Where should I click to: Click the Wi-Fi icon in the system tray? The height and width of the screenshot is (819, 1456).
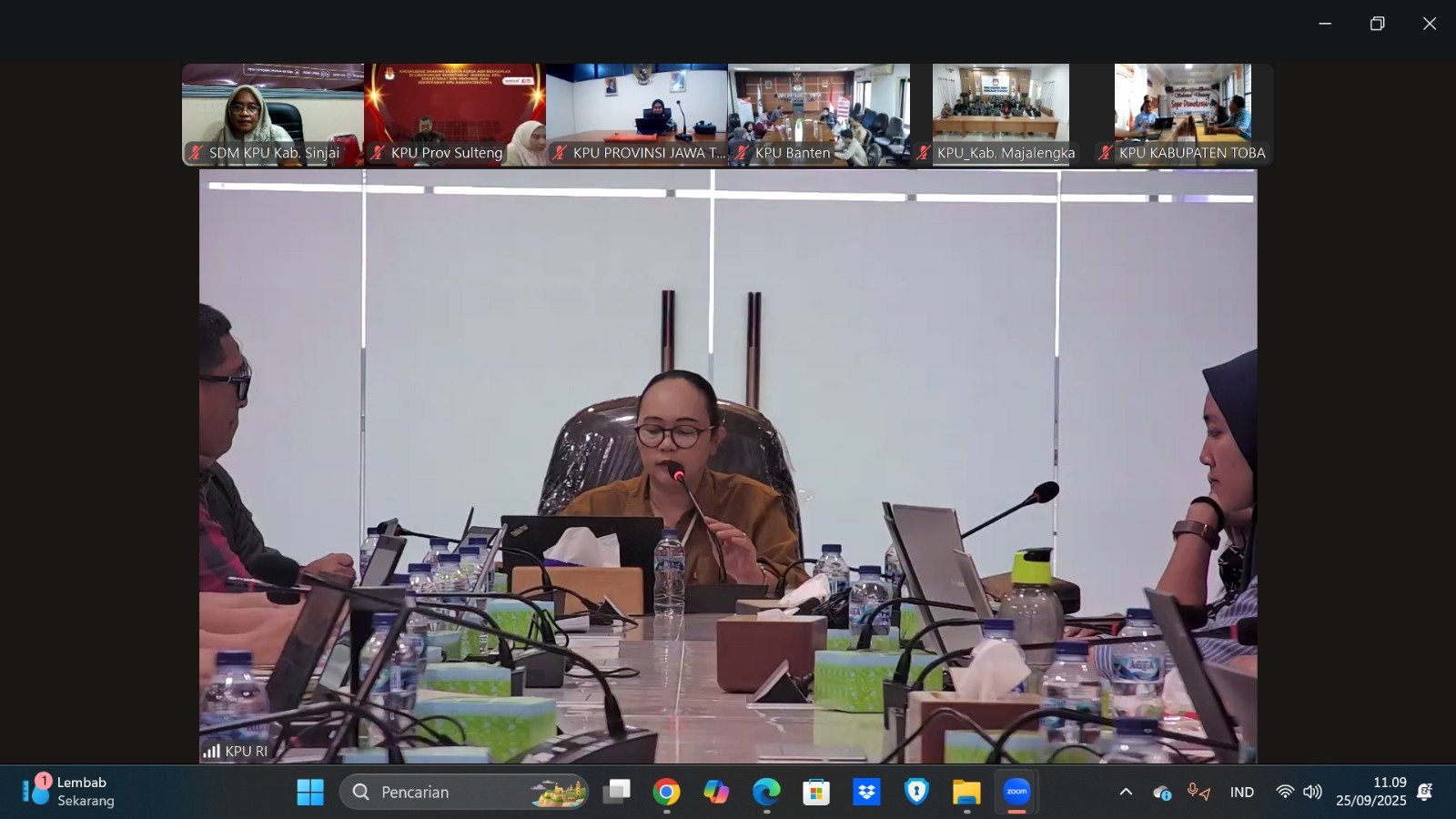(x=1285, y=792)
